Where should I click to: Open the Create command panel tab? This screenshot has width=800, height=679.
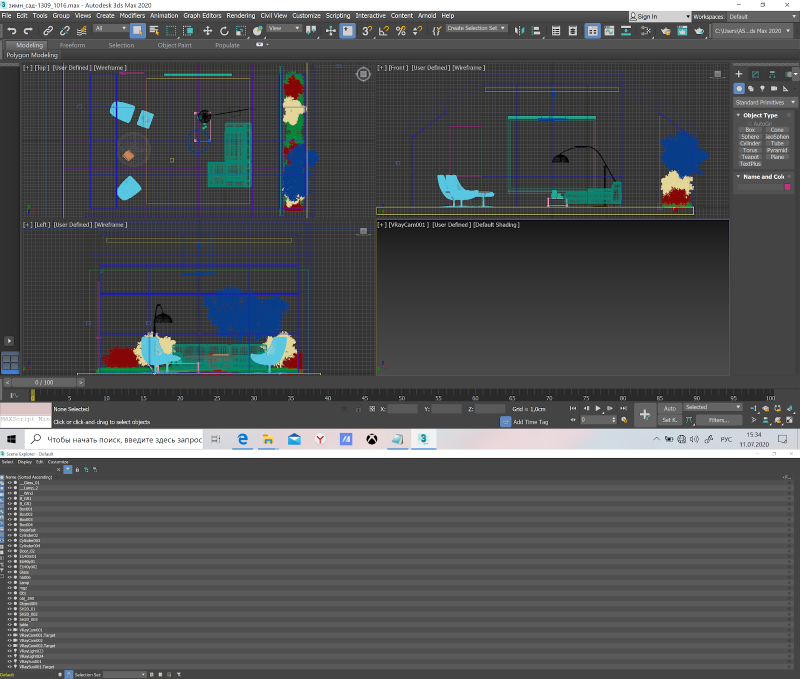click(x=739, y=74)
